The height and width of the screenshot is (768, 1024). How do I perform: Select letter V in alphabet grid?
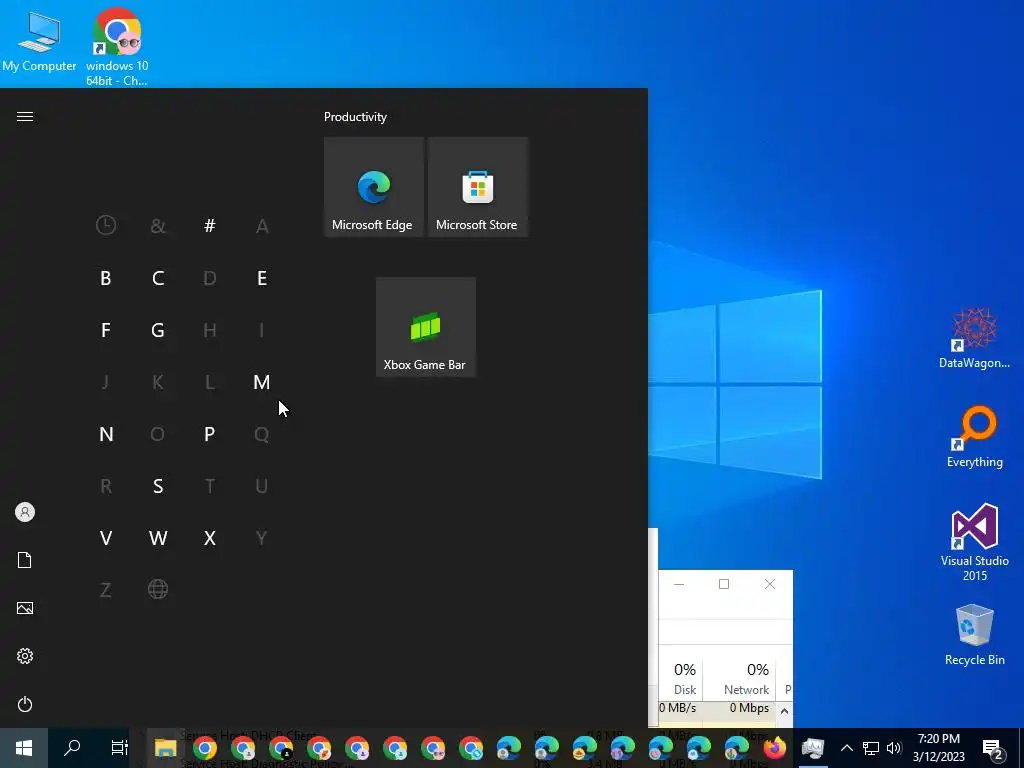pos(106,538)
